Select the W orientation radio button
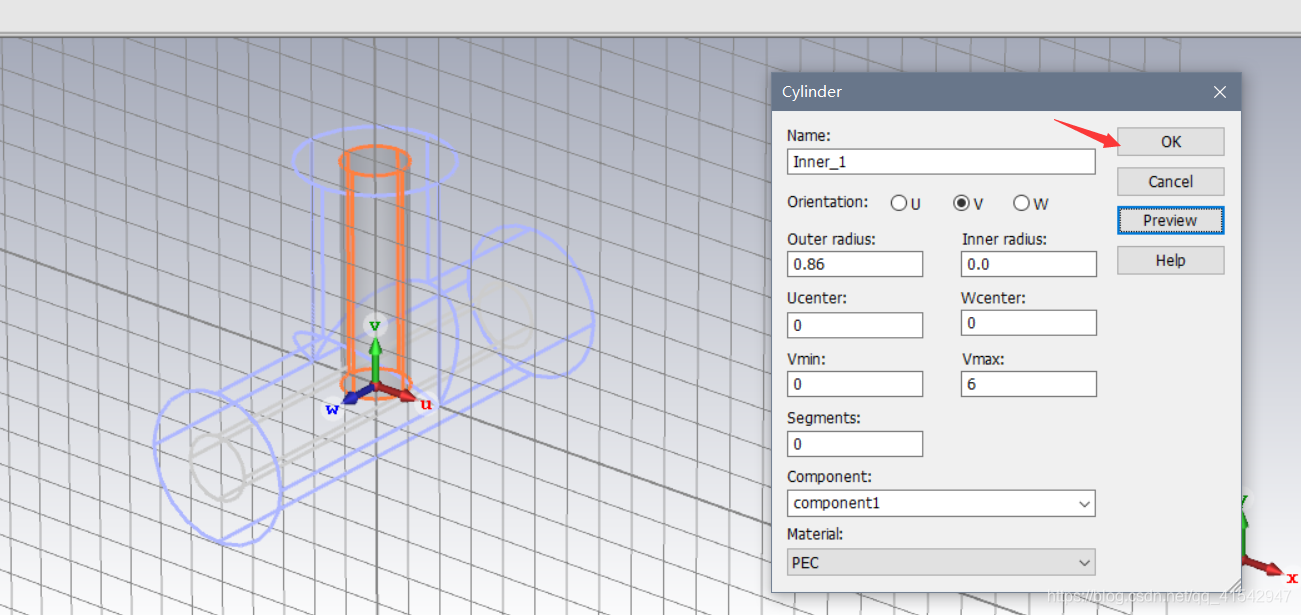This screenshot has height=615, width=1301. tap(1021, 203)
